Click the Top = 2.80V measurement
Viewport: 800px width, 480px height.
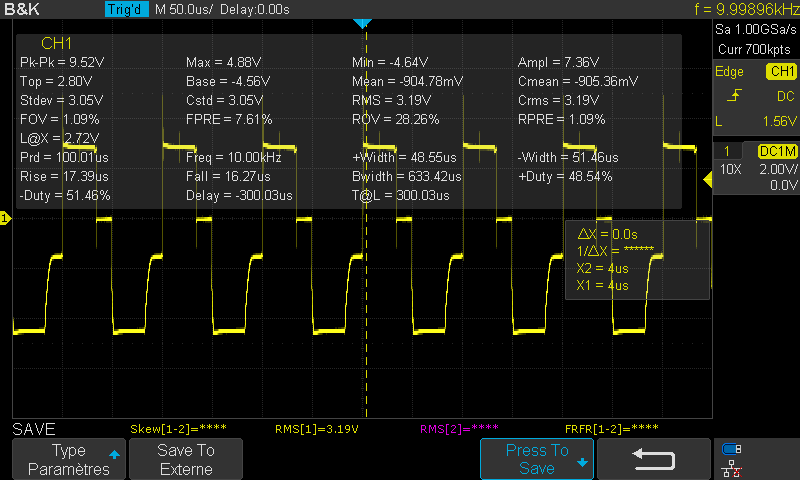click(x=56, y=82)
